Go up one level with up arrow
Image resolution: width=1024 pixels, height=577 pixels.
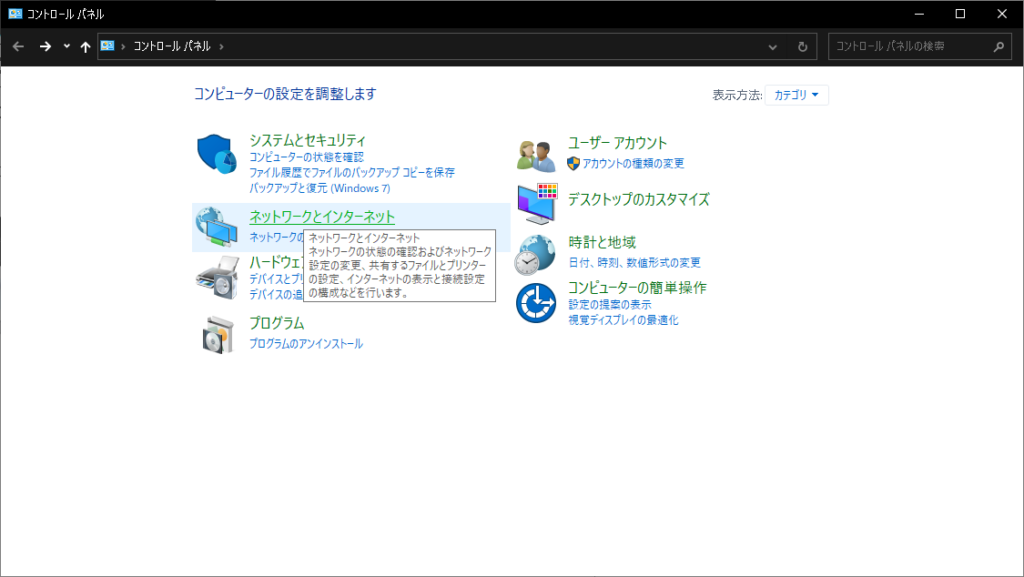(x=86, y=47)
